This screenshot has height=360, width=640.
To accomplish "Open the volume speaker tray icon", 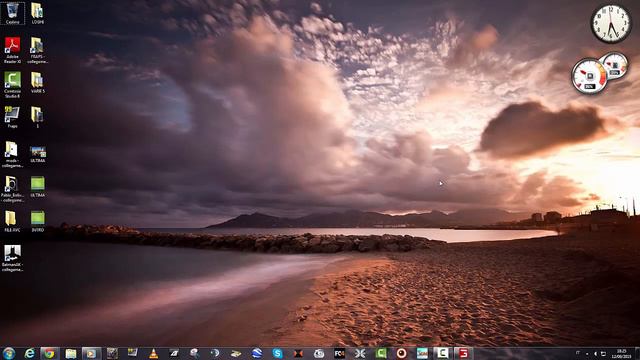I will [595, 354].
